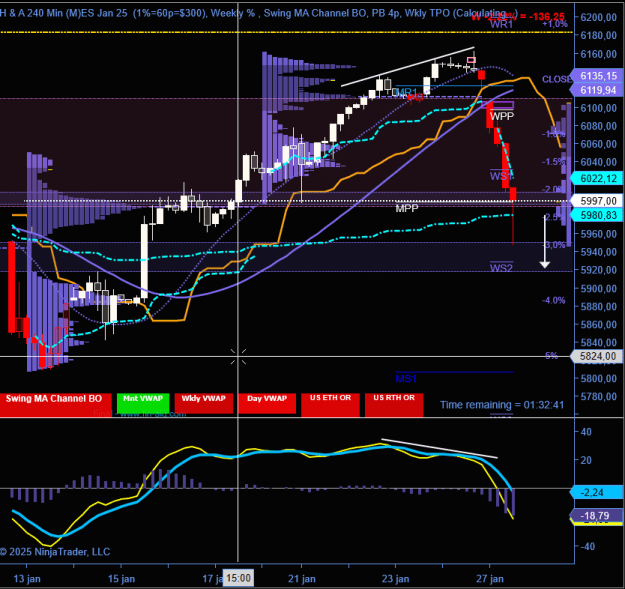Click the 15 jan date label

tap(121, 579)
